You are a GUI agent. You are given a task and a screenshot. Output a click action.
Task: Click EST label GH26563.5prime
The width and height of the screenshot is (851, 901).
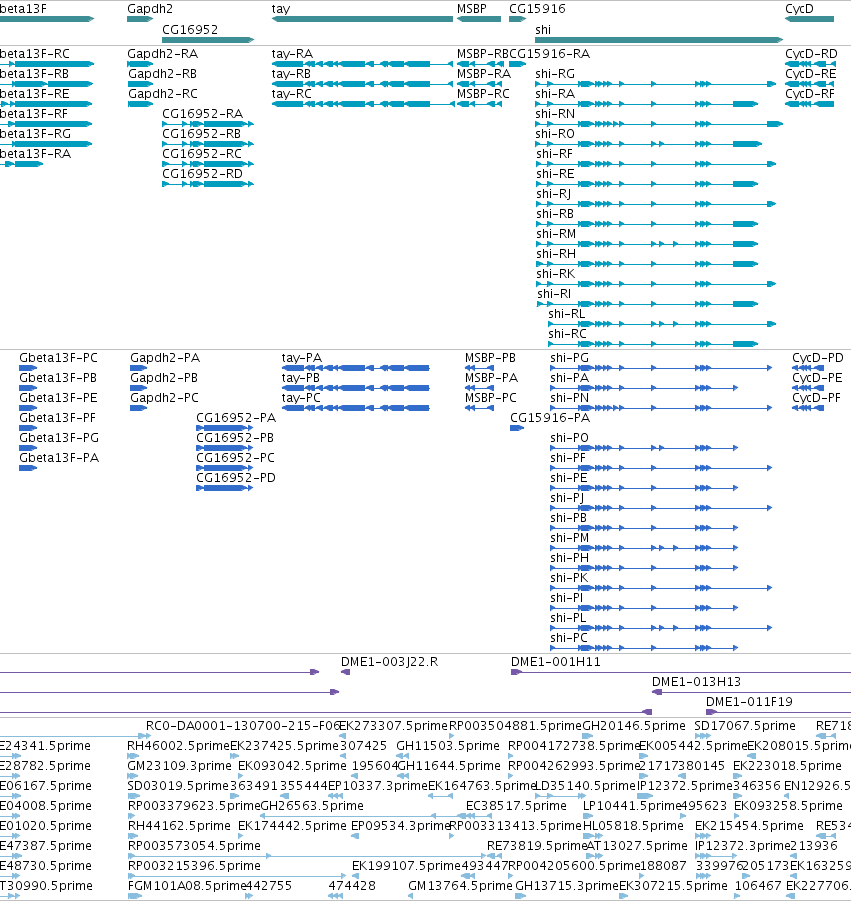point(312,806)
